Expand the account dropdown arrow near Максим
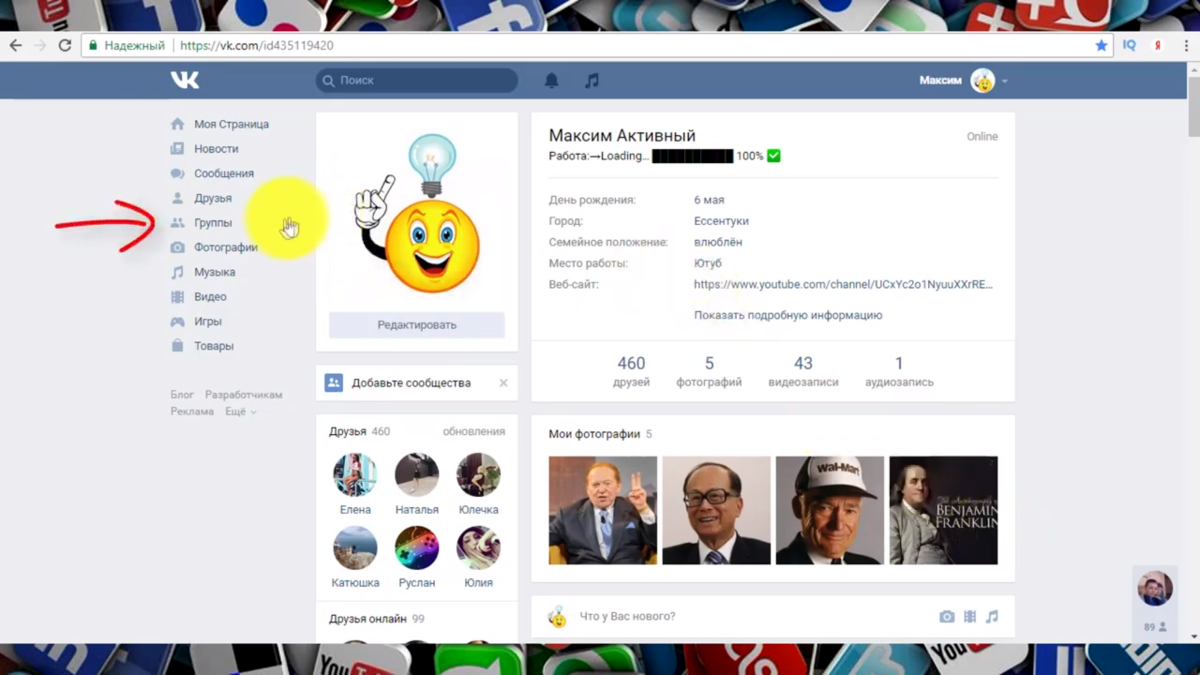Screen dimensions: 1200x675 click(x=1005, y=81)
